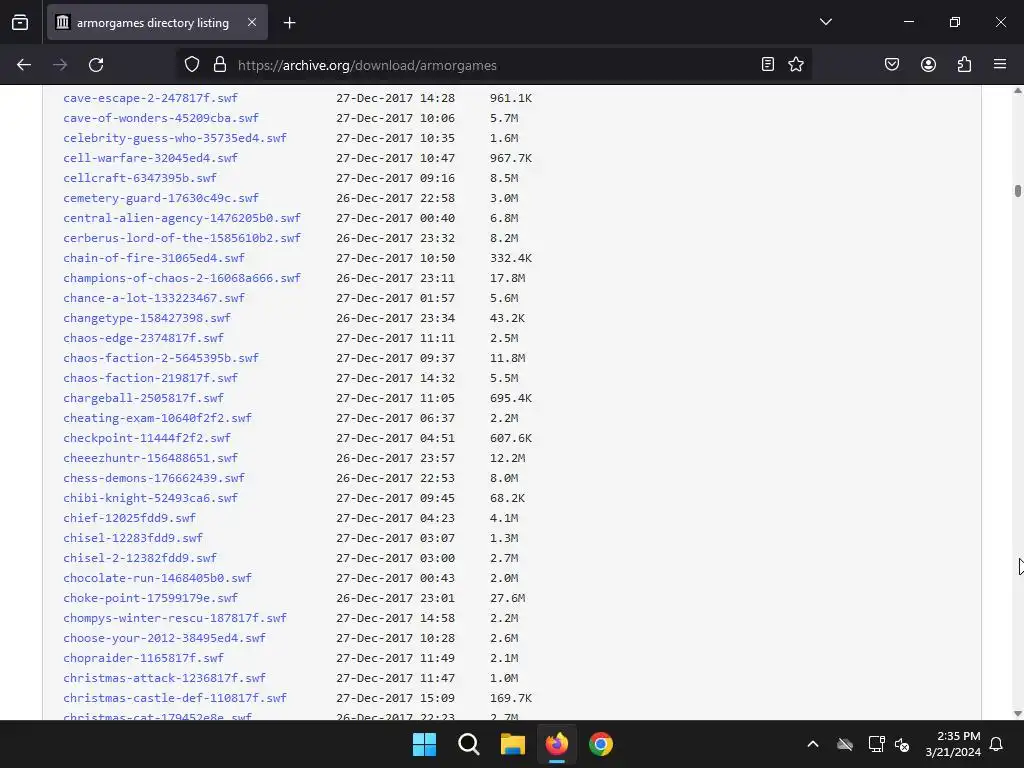1024x768 pixels.
Task: Open champions-of-chaos-2-16068a666.swf link
Action: click(x=182, y=278)
